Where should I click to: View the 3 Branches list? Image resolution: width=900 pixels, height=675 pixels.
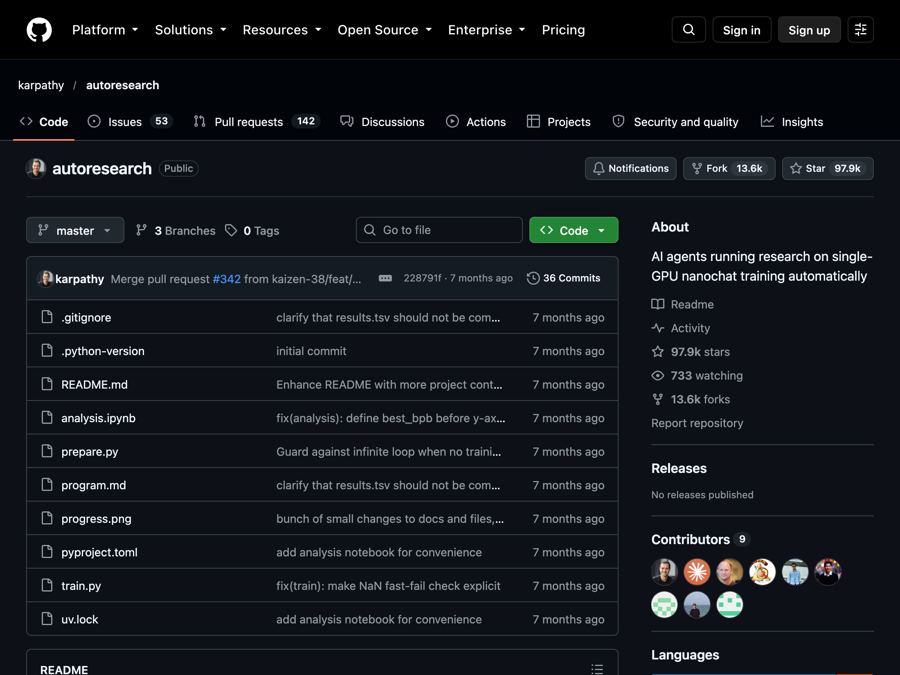click(176, 231)
